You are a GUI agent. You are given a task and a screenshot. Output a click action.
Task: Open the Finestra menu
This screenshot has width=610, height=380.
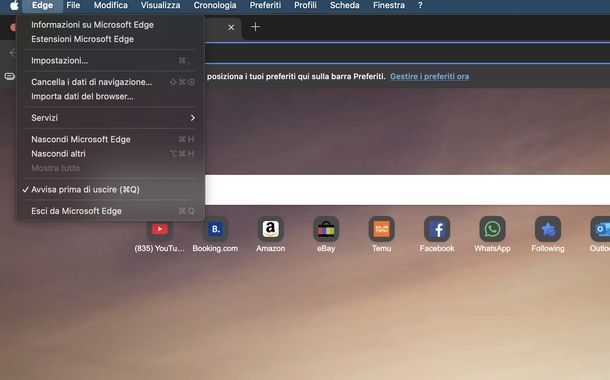389,5
